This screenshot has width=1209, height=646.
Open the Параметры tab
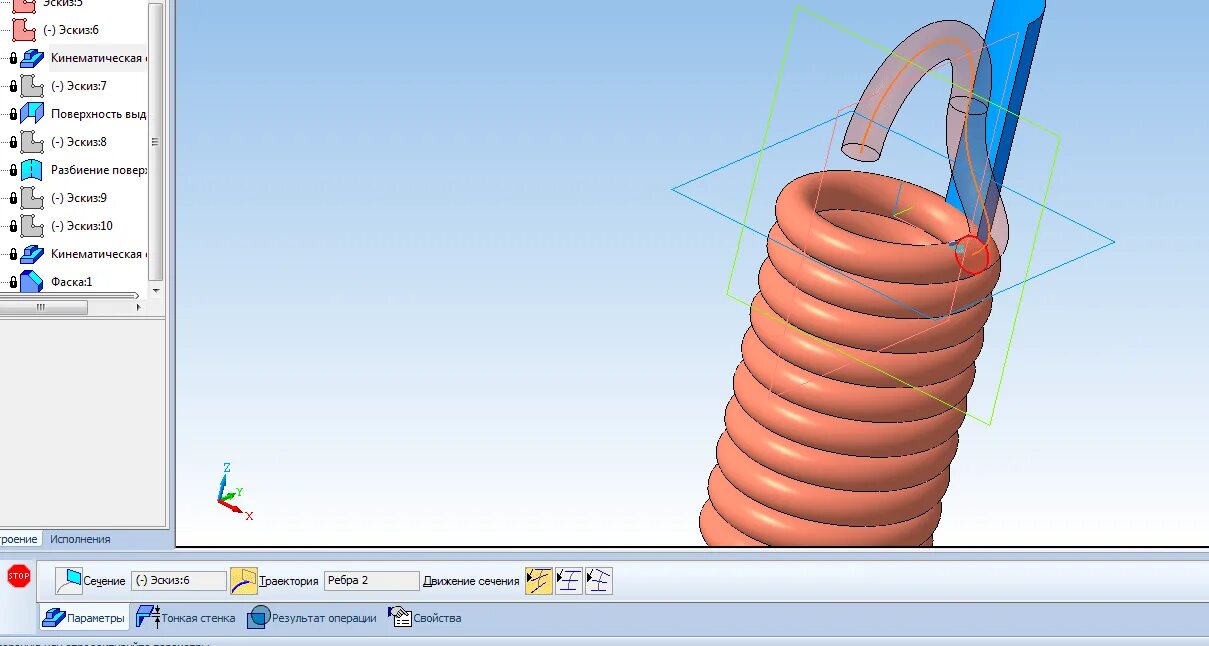[x=84, y=618]
